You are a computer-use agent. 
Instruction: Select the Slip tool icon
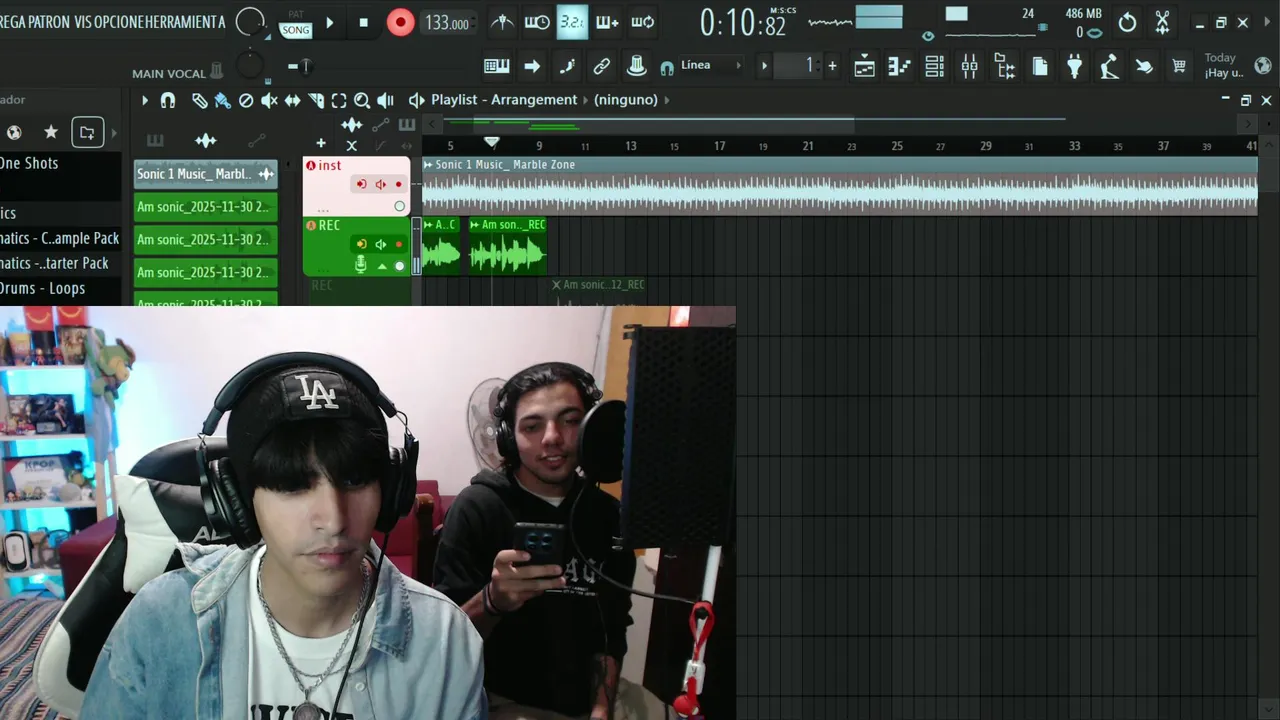[292, 100]
